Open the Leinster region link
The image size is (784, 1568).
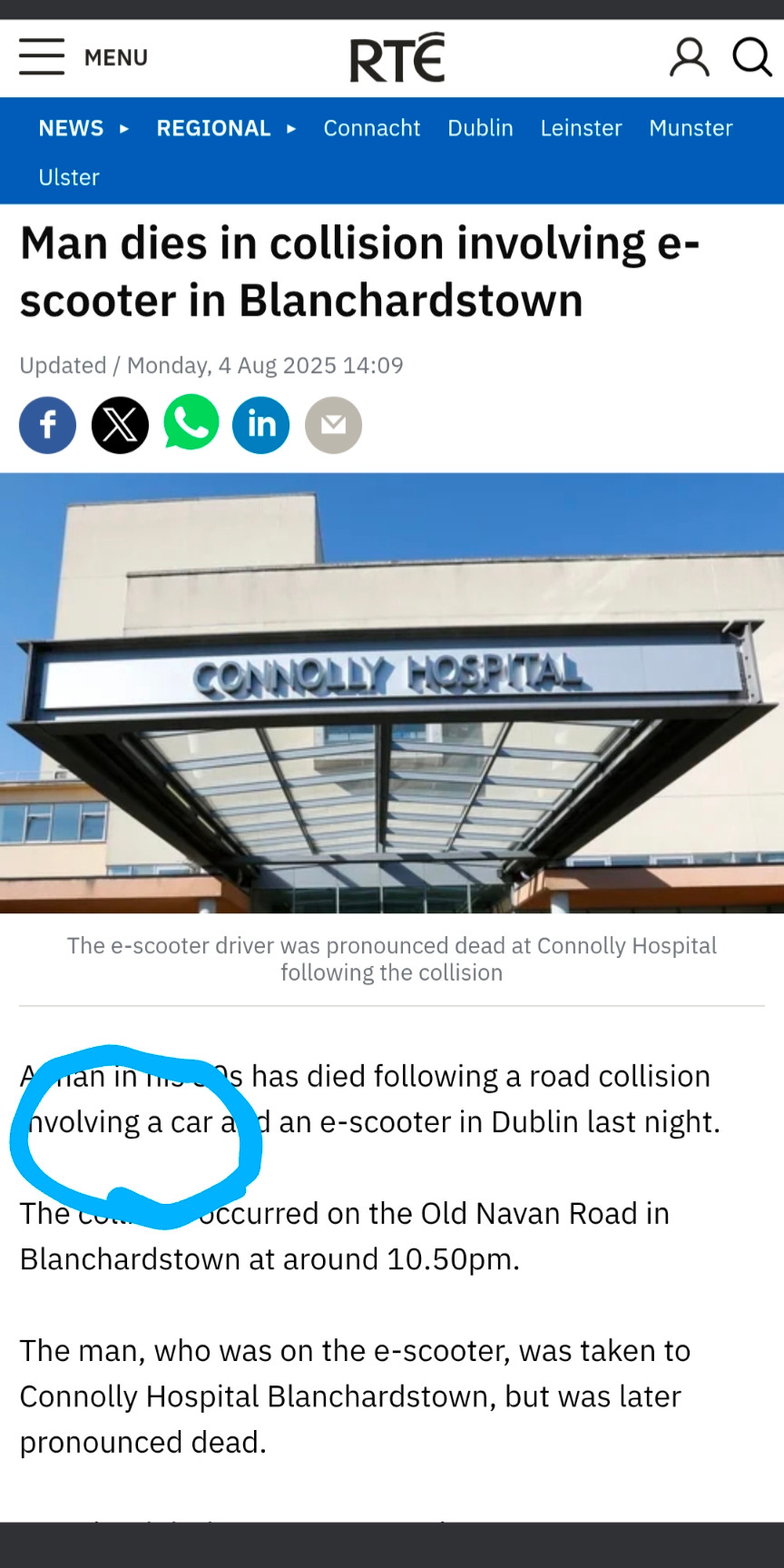[581, 128]
